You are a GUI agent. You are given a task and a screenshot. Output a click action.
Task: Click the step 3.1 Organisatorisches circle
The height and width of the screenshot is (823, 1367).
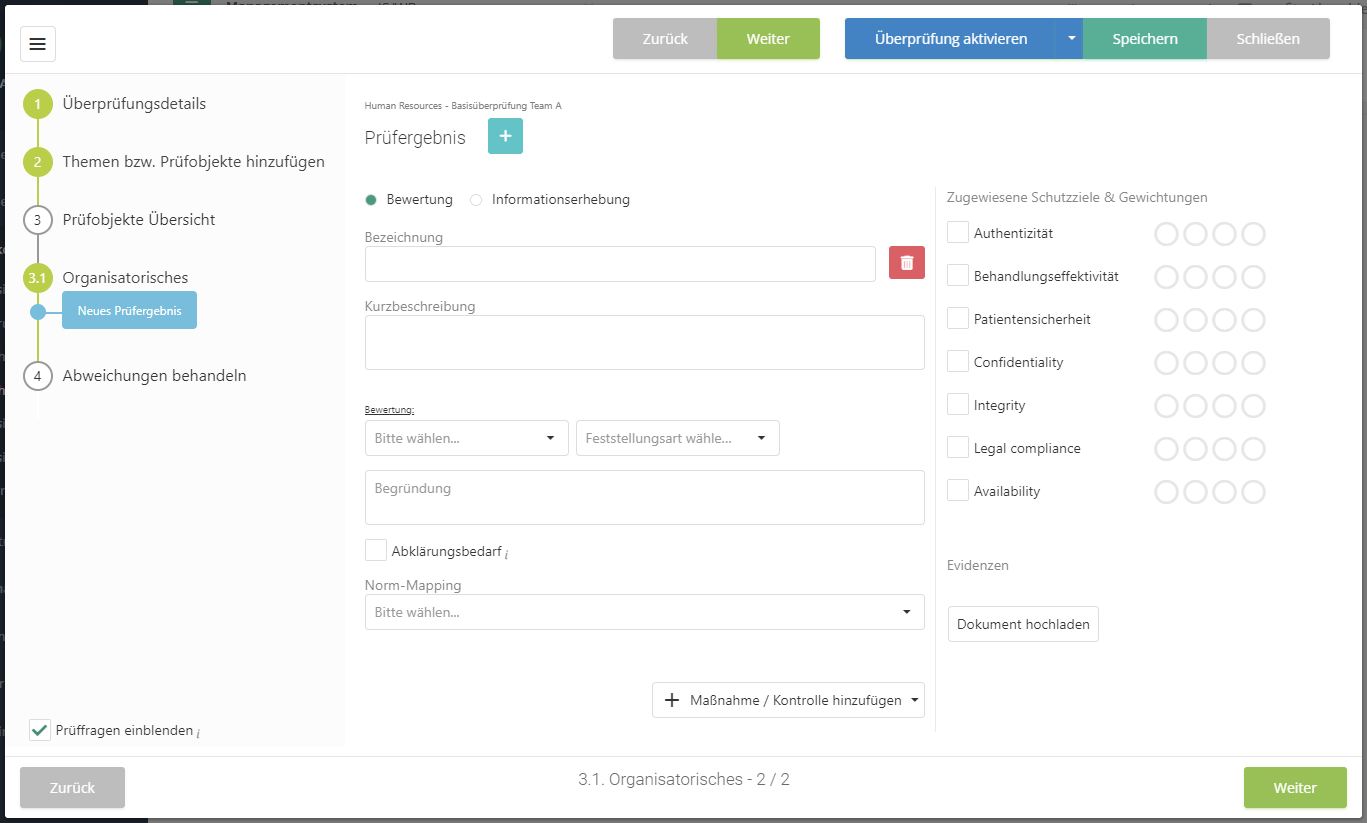[38, 278]
